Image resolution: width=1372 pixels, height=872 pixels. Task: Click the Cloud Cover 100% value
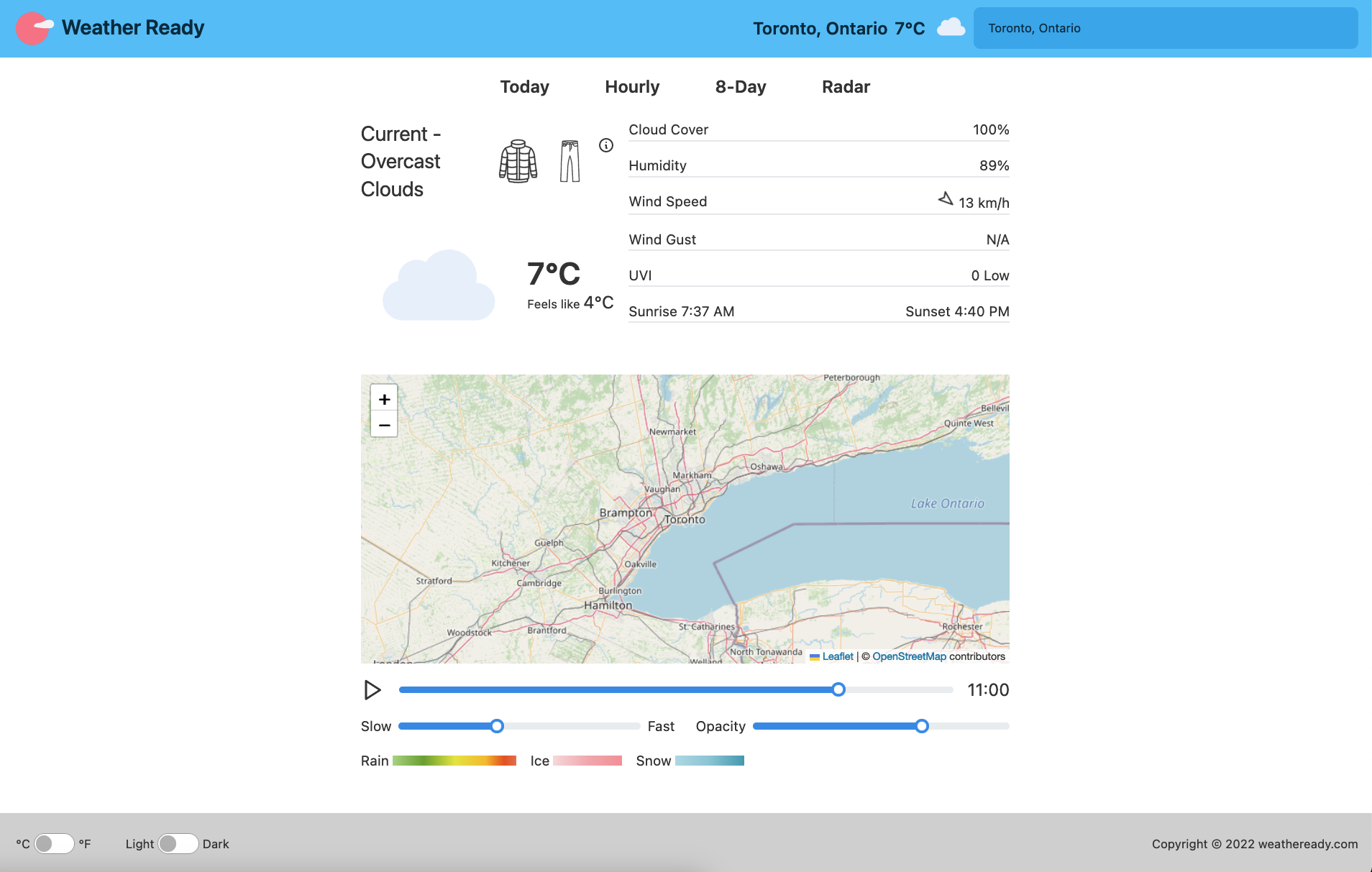pyautogui.click(x=991, y=129)
